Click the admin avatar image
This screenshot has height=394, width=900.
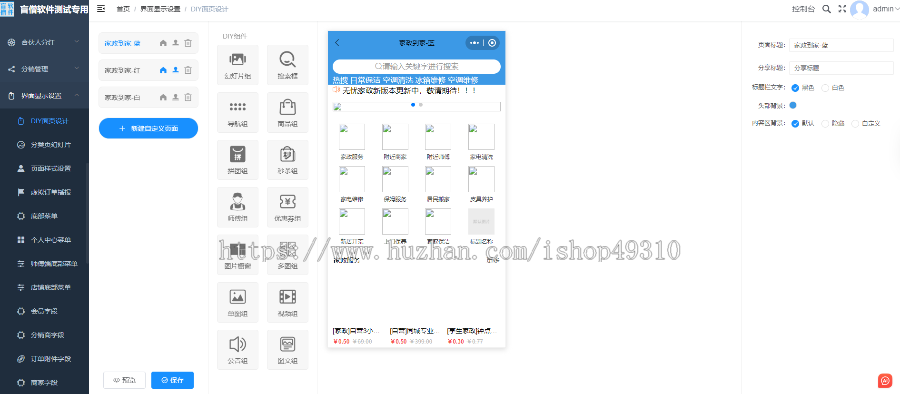[x=859, y=9]
